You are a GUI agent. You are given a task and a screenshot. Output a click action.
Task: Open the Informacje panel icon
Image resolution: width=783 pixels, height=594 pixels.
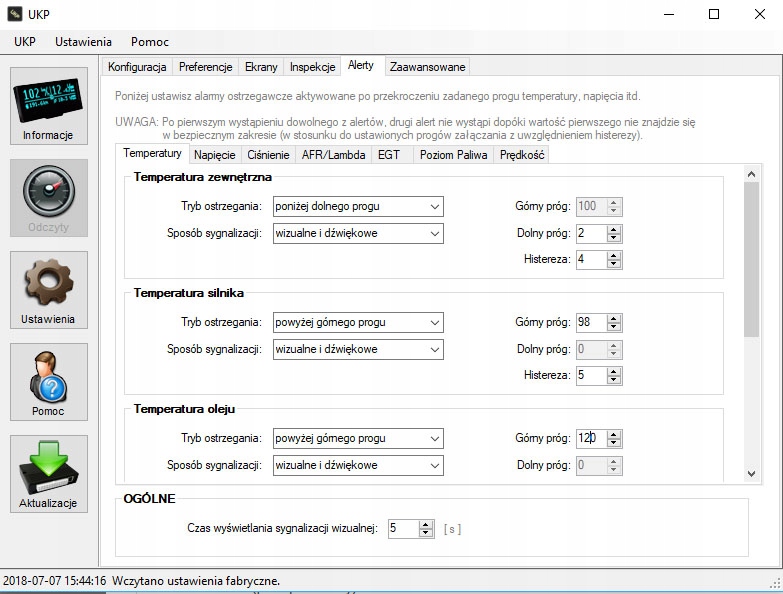click(49, 106)
